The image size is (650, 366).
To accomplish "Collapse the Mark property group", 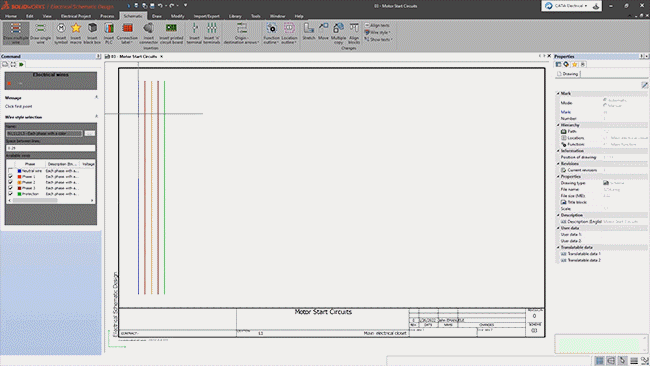I will coord(558,93).
